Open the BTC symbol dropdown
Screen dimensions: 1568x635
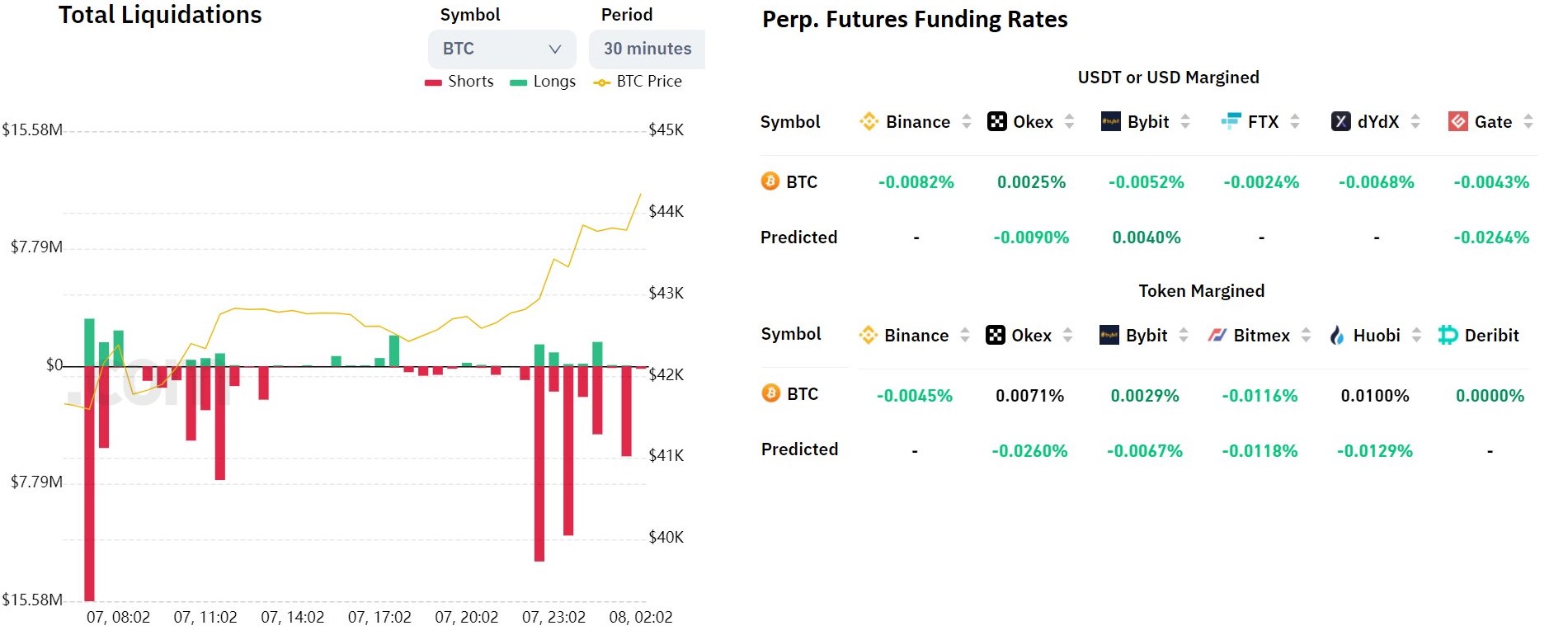point(501,49)
